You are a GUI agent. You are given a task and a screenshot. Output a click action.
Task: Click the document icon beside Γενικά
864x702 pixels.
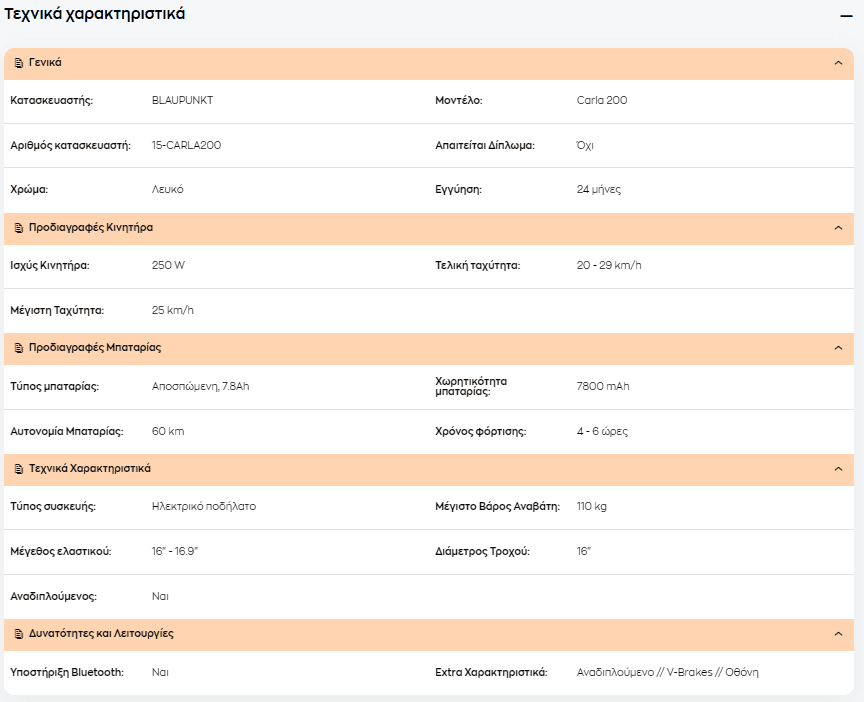point(19,63)
